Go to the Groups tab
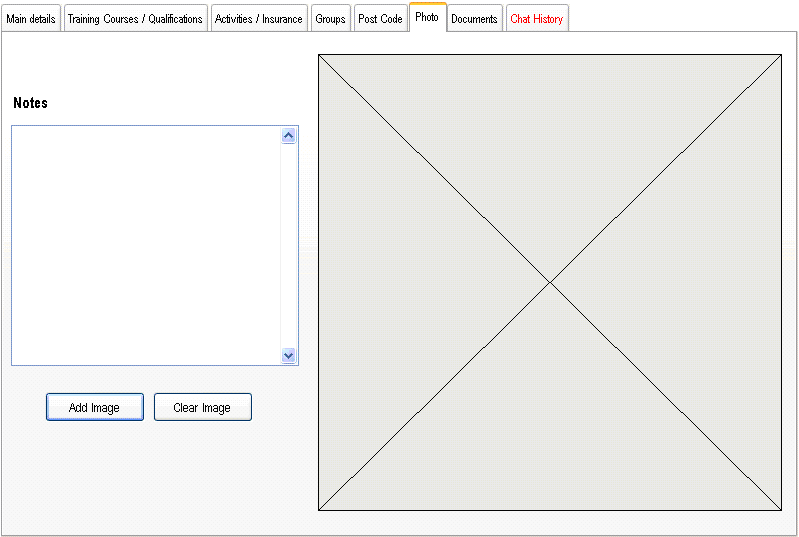 pyautogui.click(x=330, y=19)
